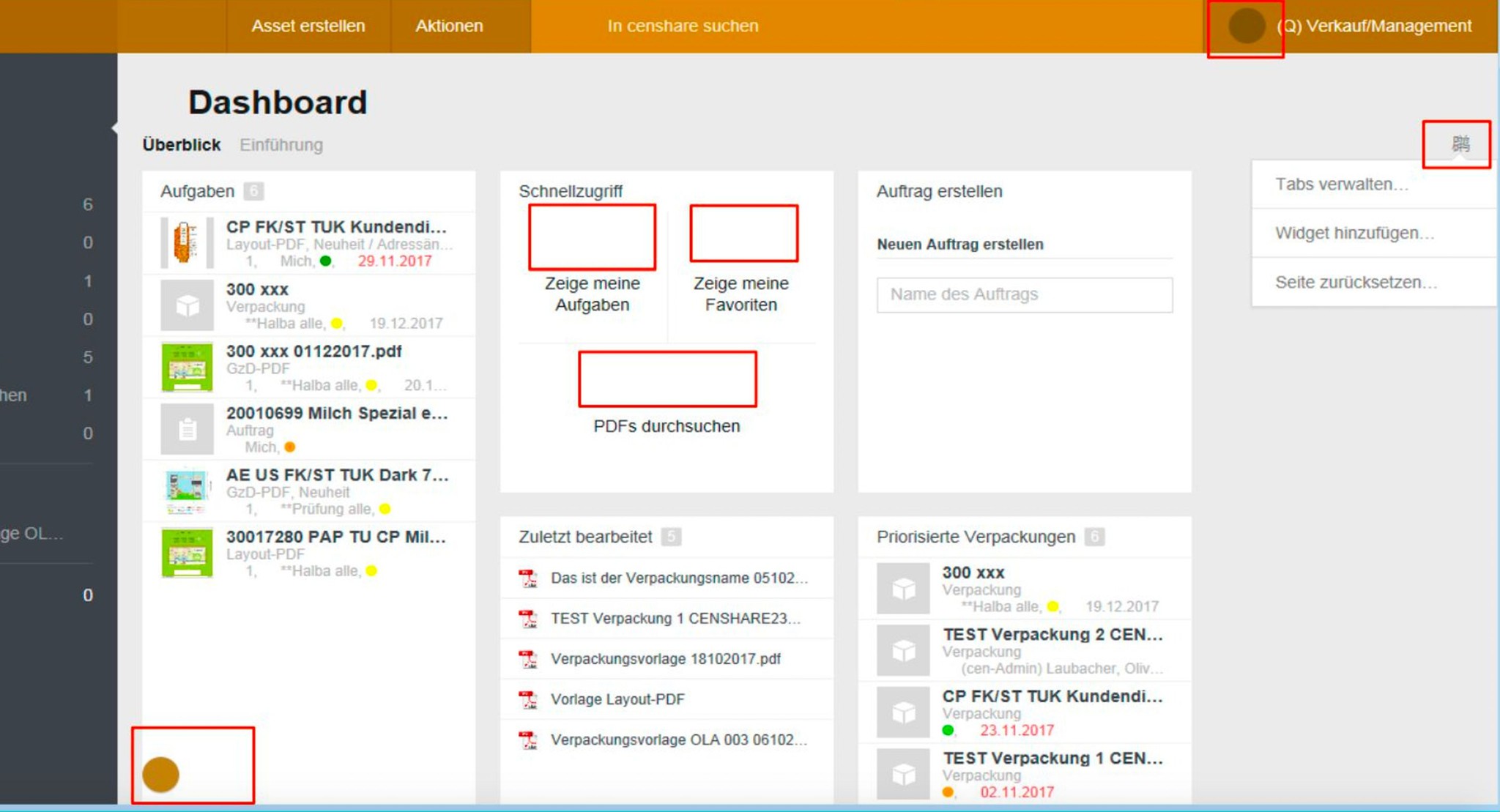Viewport: 1500px width, 812px height.
Task: Choose Seite zurücksetzen option
Action: click(x=1356, y=282)
